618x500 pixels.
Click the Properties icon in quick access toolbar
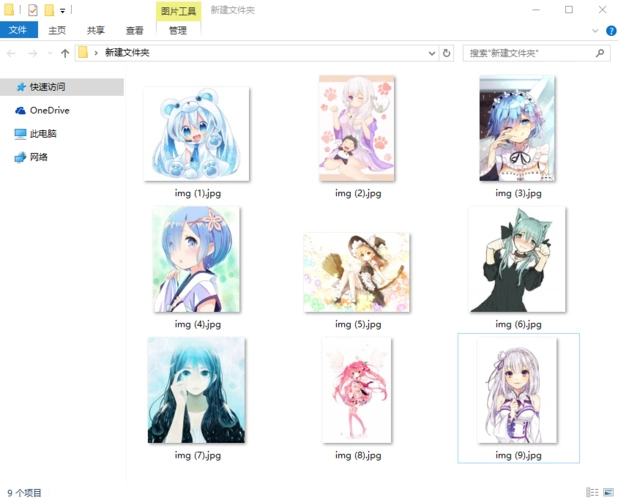pos(32,10)
